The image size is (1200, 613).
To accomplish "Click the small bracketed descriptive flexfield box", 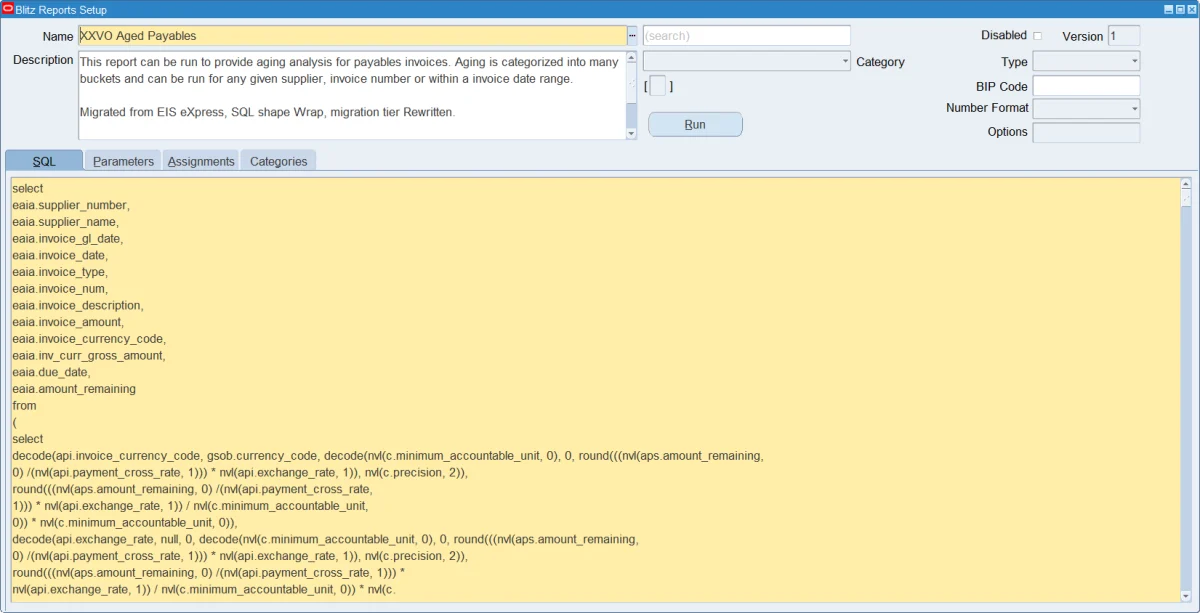I will (x=658, y=86).
